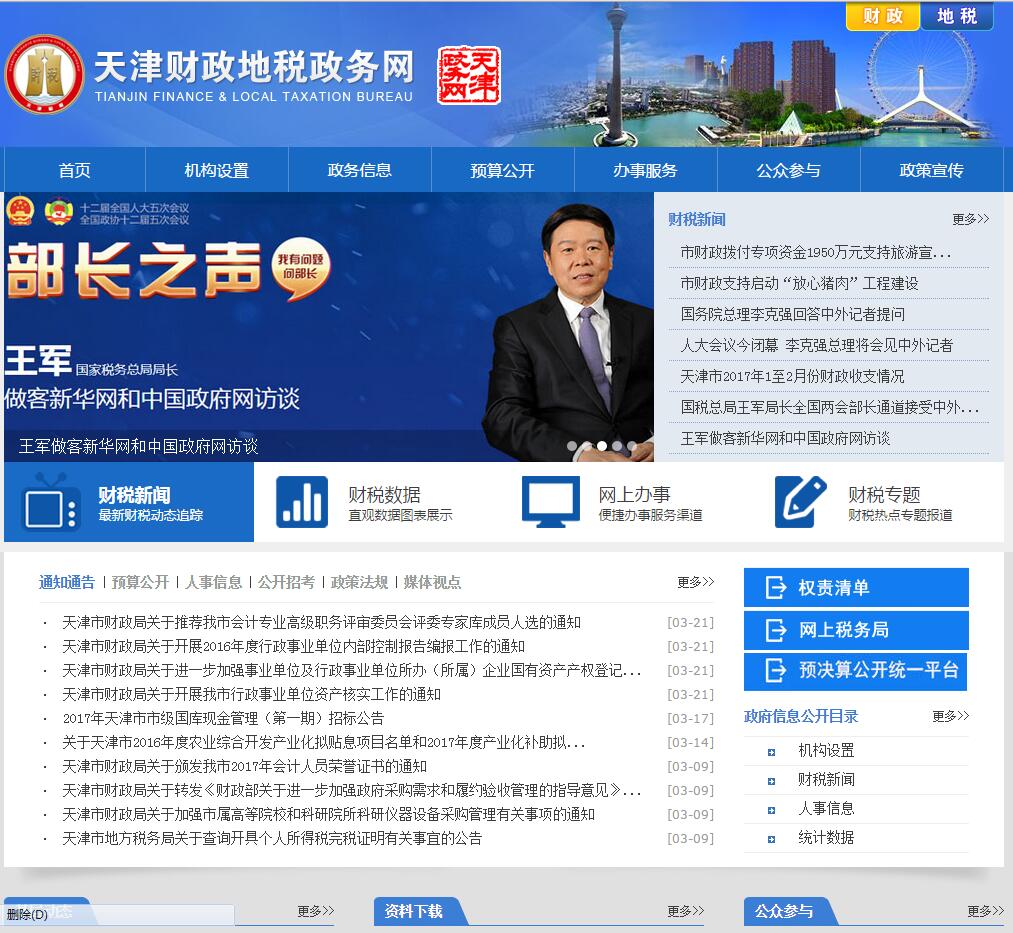
Task: Click the 我有问题问部长 speech bubble
Action: click(301, 268)
